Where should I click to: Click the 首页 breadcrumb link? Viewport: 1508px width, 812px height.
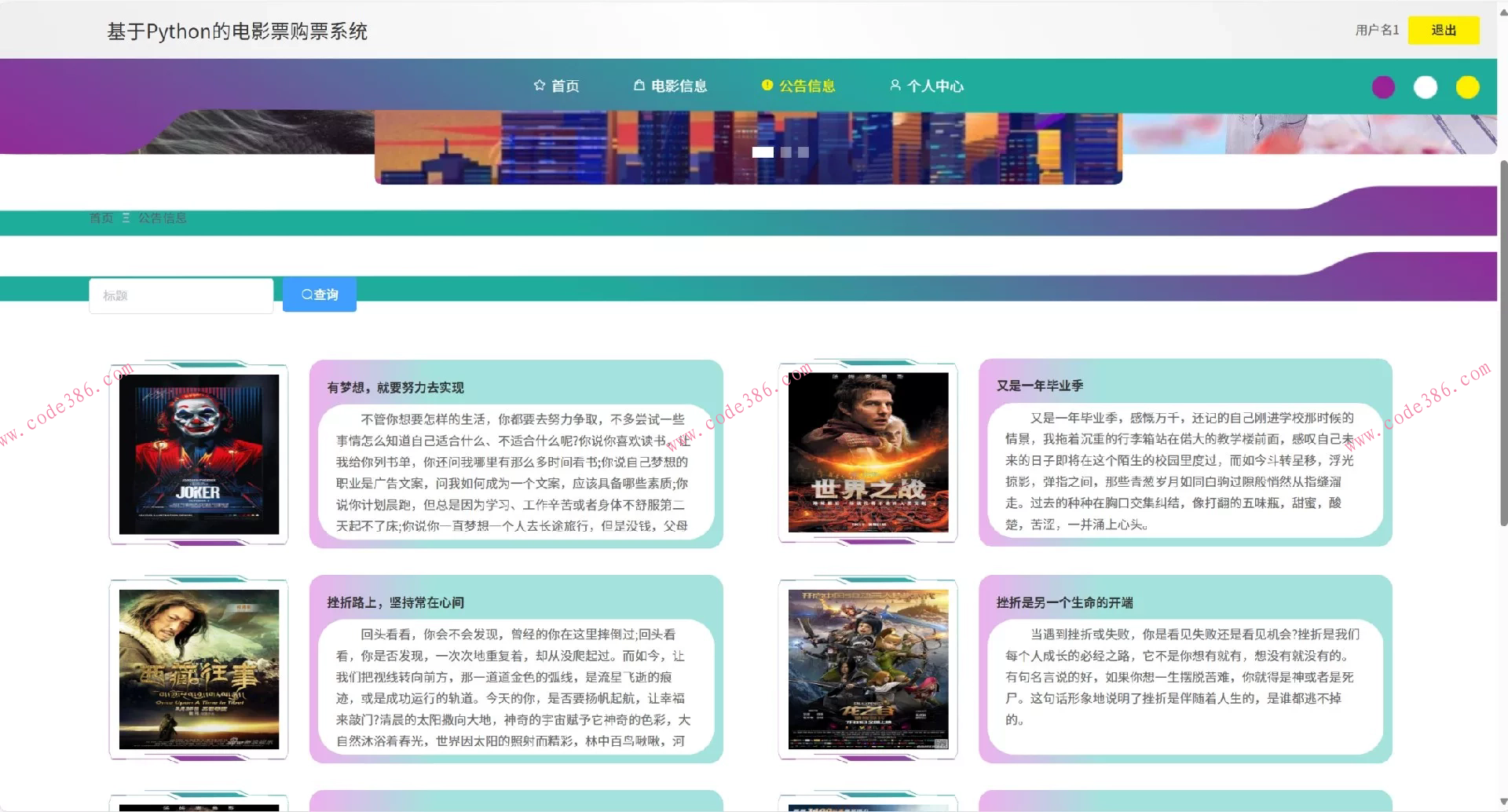click(x=101, y=218)
